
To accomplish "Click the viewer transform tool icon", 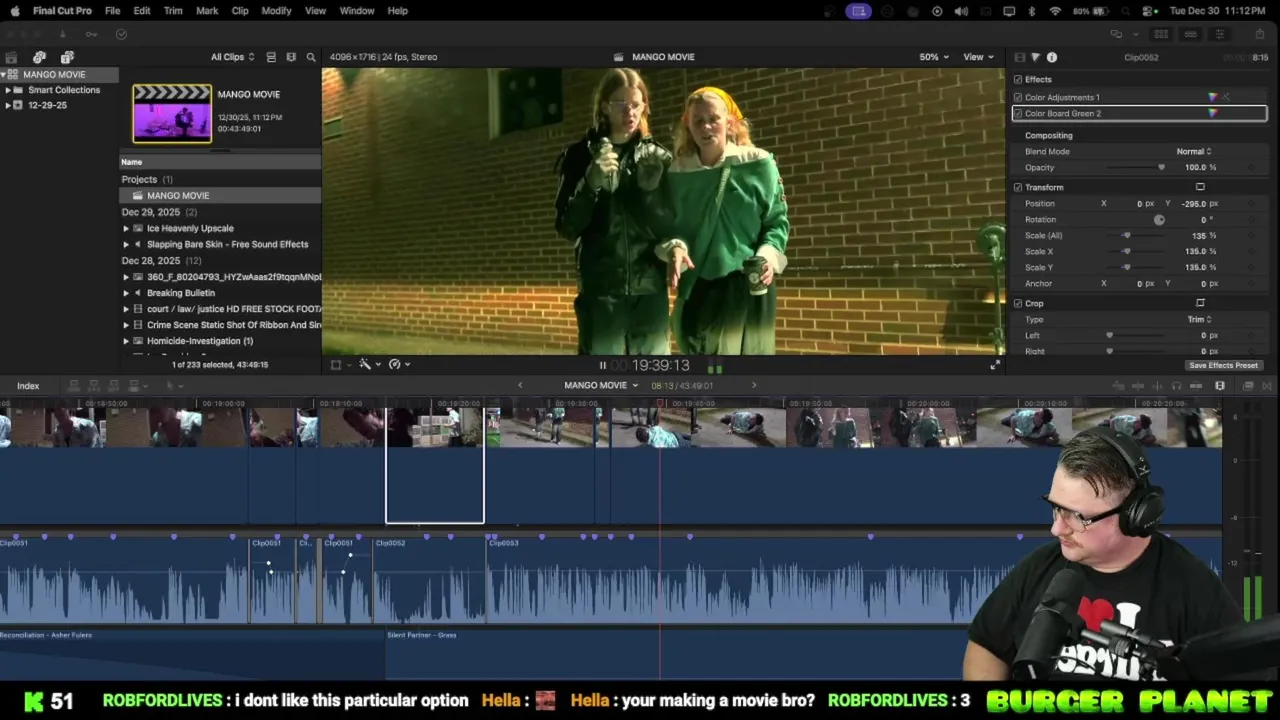I will (338, 364).
